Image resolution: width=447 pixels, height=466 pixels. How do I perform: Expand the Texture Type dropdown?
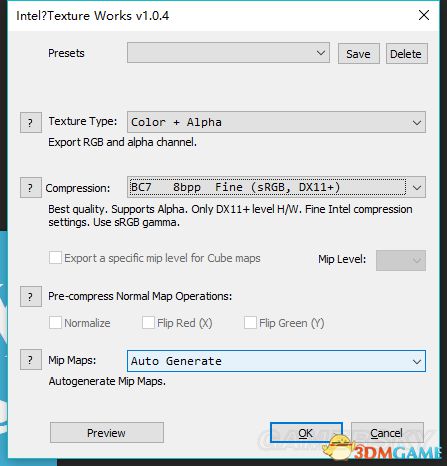point(276,122)
